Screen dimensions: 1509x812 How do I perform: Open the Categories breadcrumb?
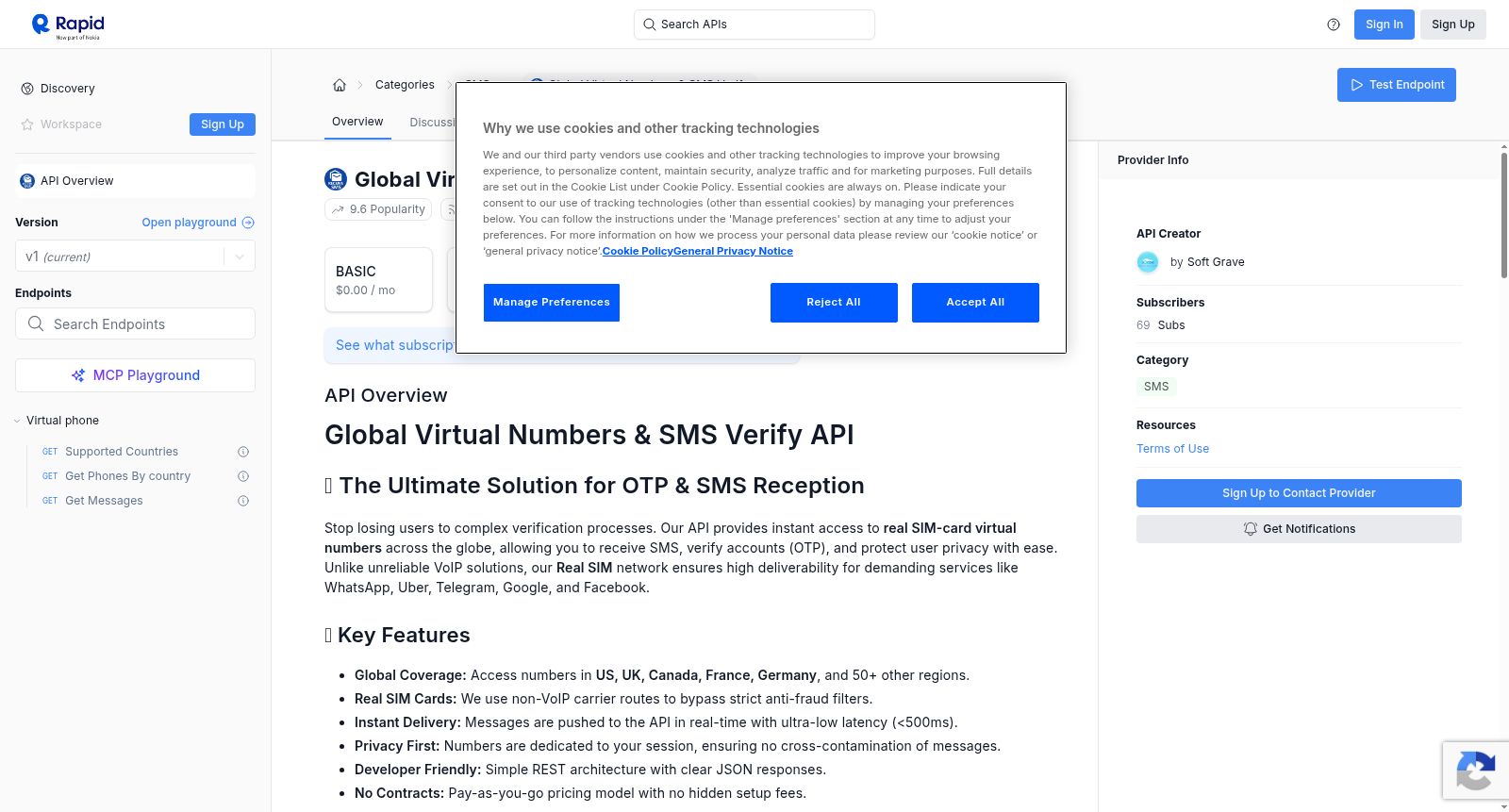click(x=405, y=85)
